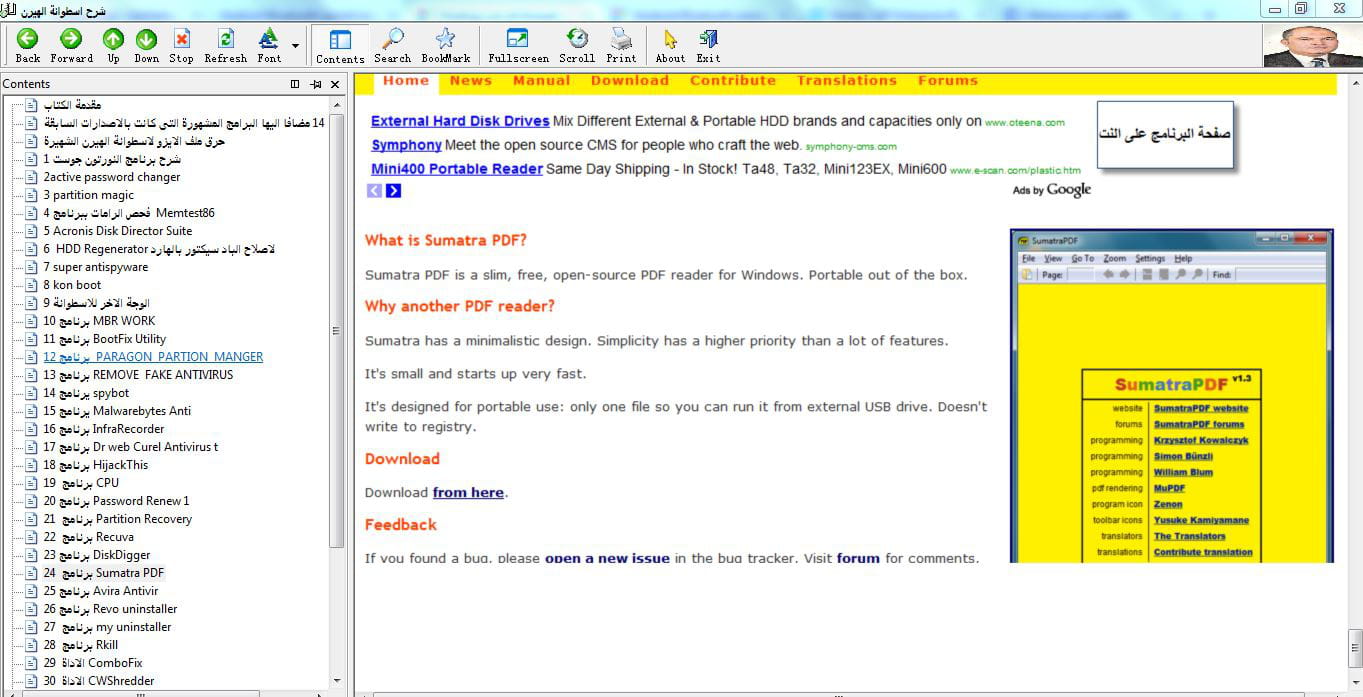Image resolution: width=1363 pixels, height=697 pixels.
Task: Open the Home tab on the web page
Action: click(x=406, y=81)
